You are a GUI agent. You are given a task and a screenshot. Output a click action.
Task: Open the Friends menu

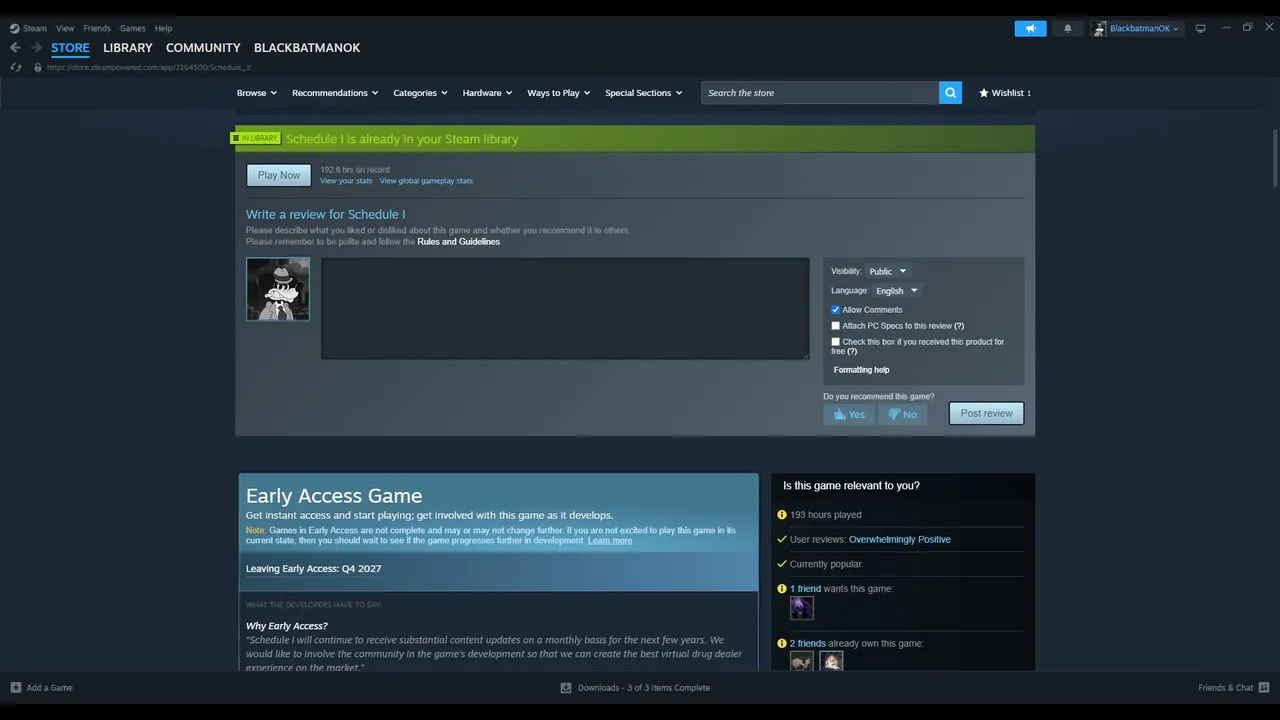tap(97, 28)
